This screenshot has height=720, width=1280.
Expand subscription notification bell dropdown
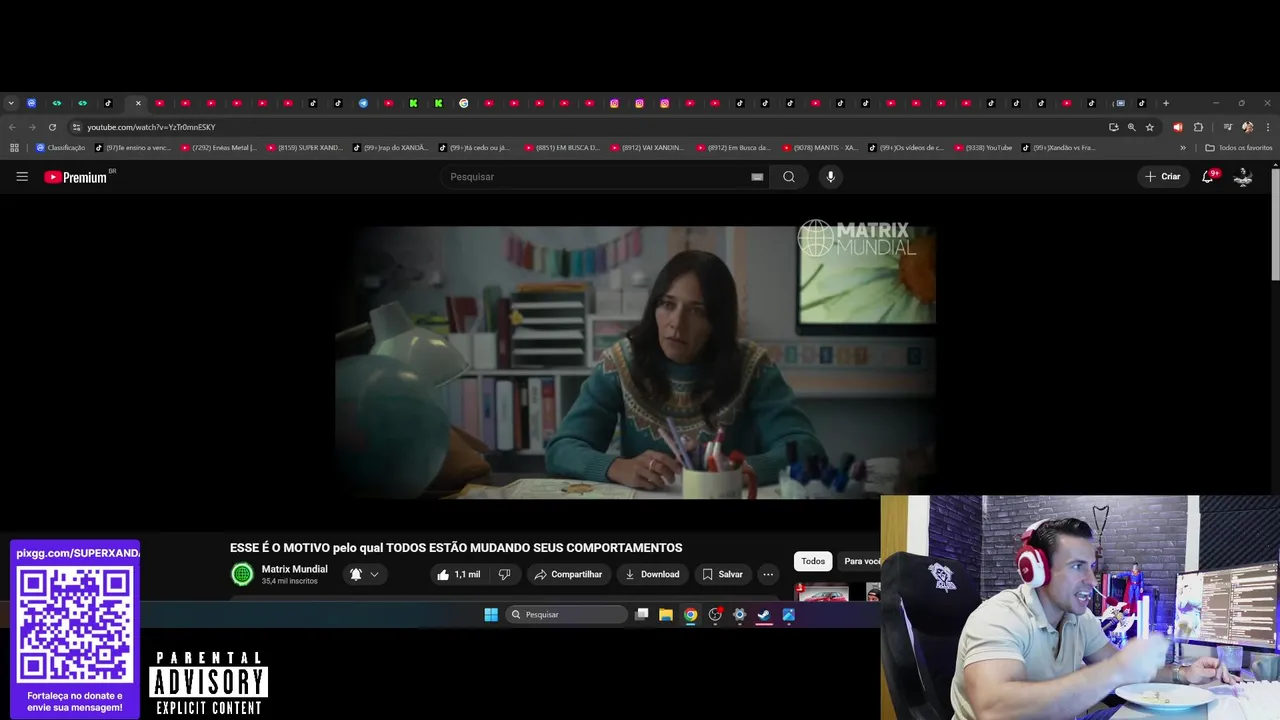pos(364,575)
